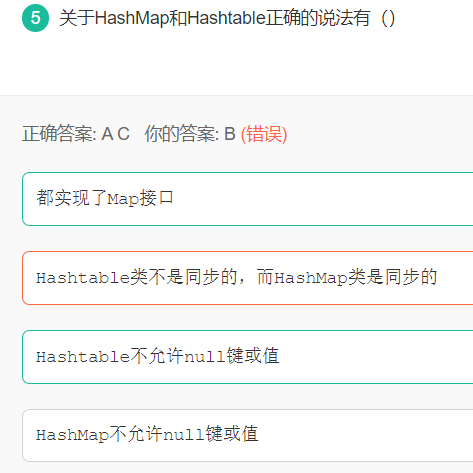Click the letter B after 你的答案

click(230, 134)
